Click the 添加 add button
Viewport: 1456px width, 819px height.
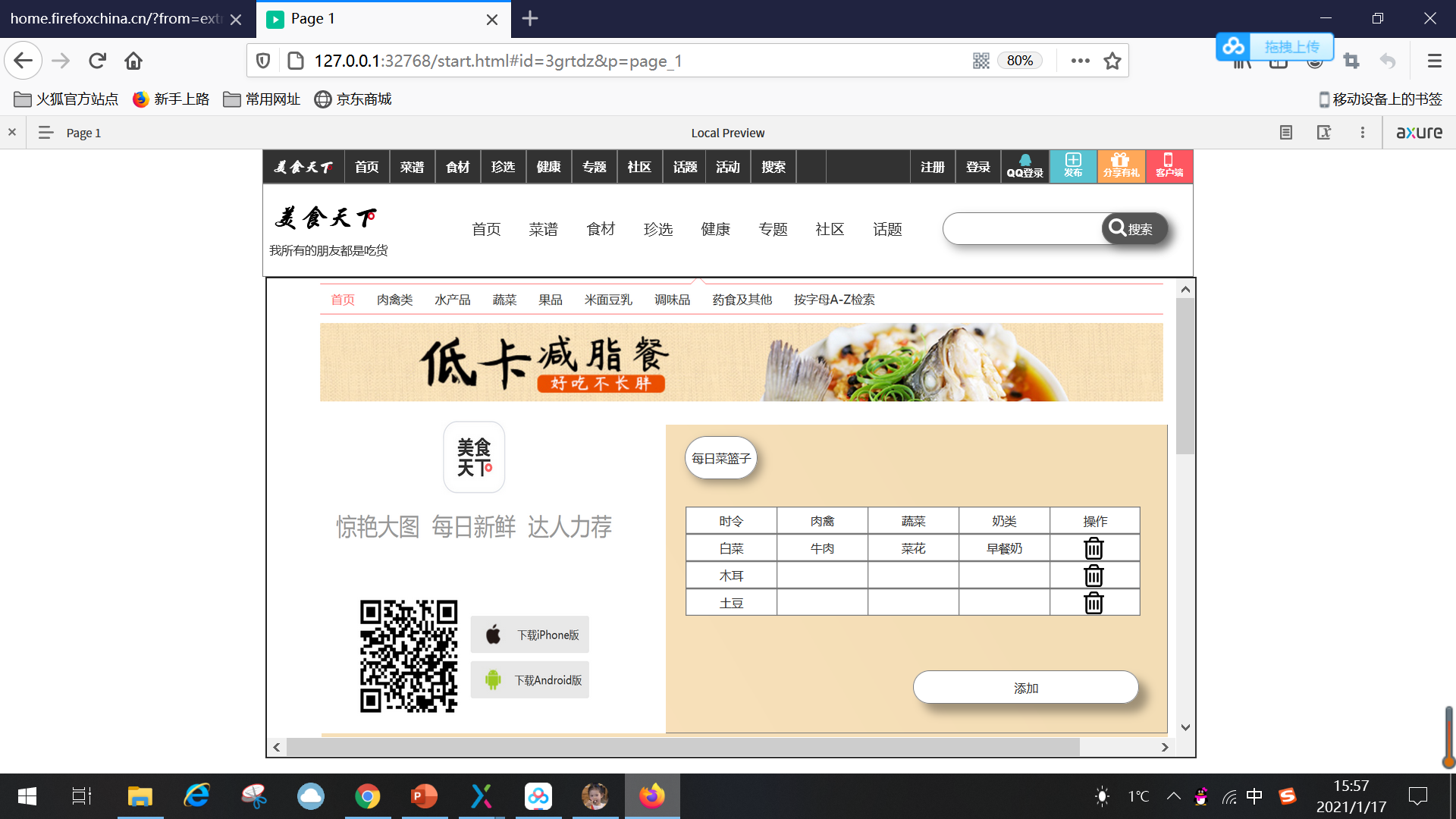pos(1025,688)
